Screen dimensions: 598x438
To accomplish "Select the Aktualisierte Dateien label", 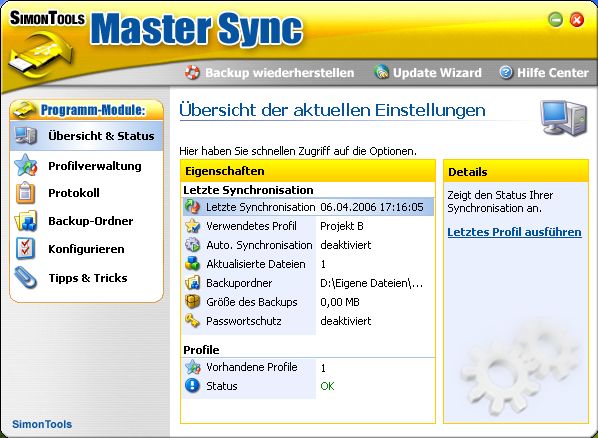I will coord(256,264).
